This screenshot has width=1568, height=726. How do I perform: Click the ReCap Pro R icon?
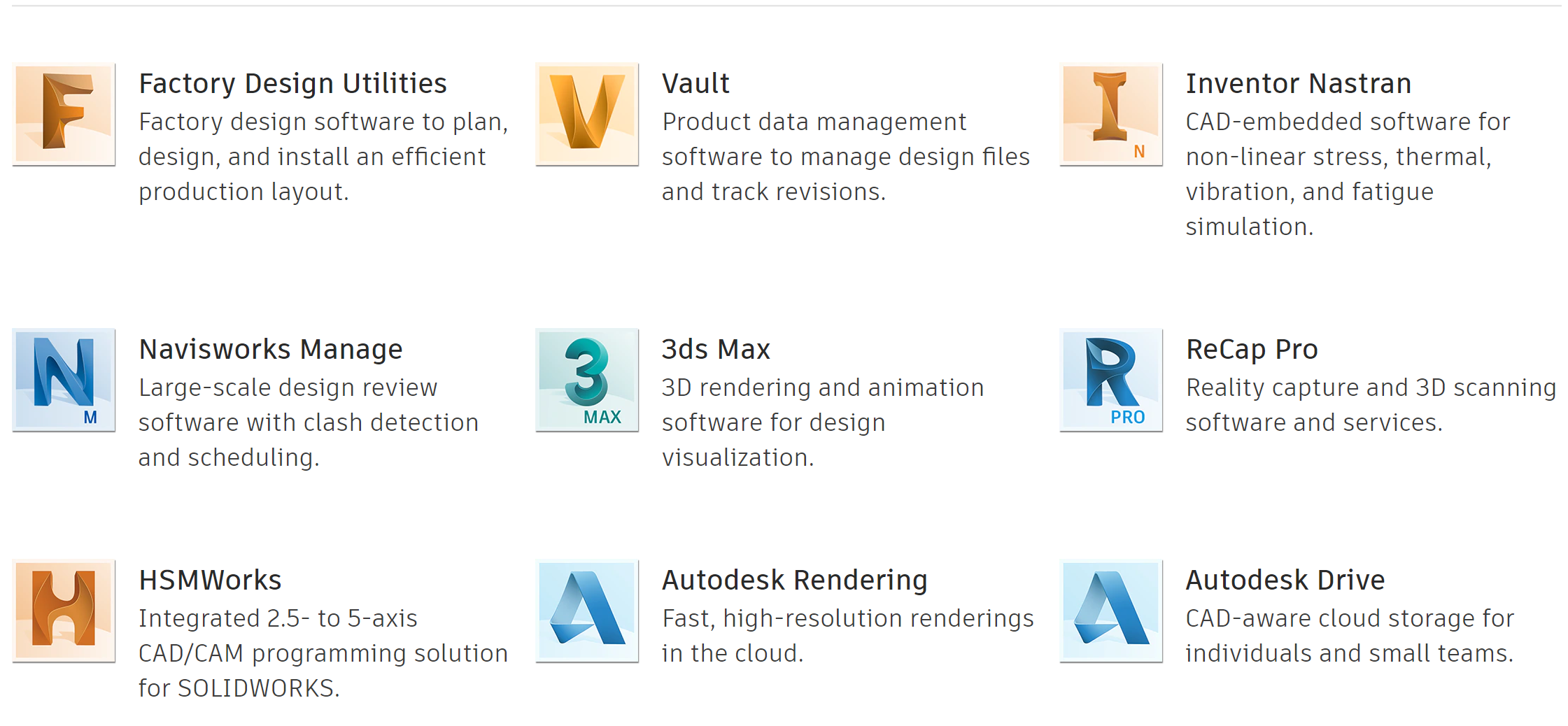point(1111,380)
